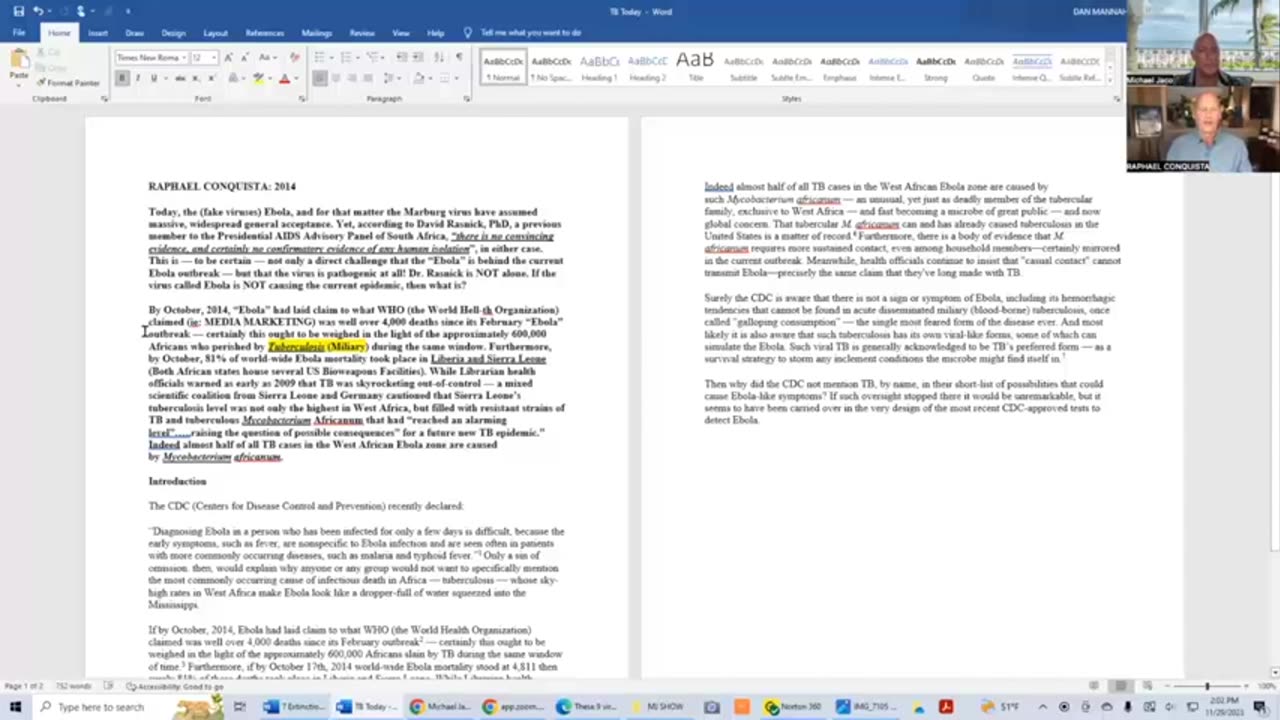Open the Norton 360 taskbar item

793,707
